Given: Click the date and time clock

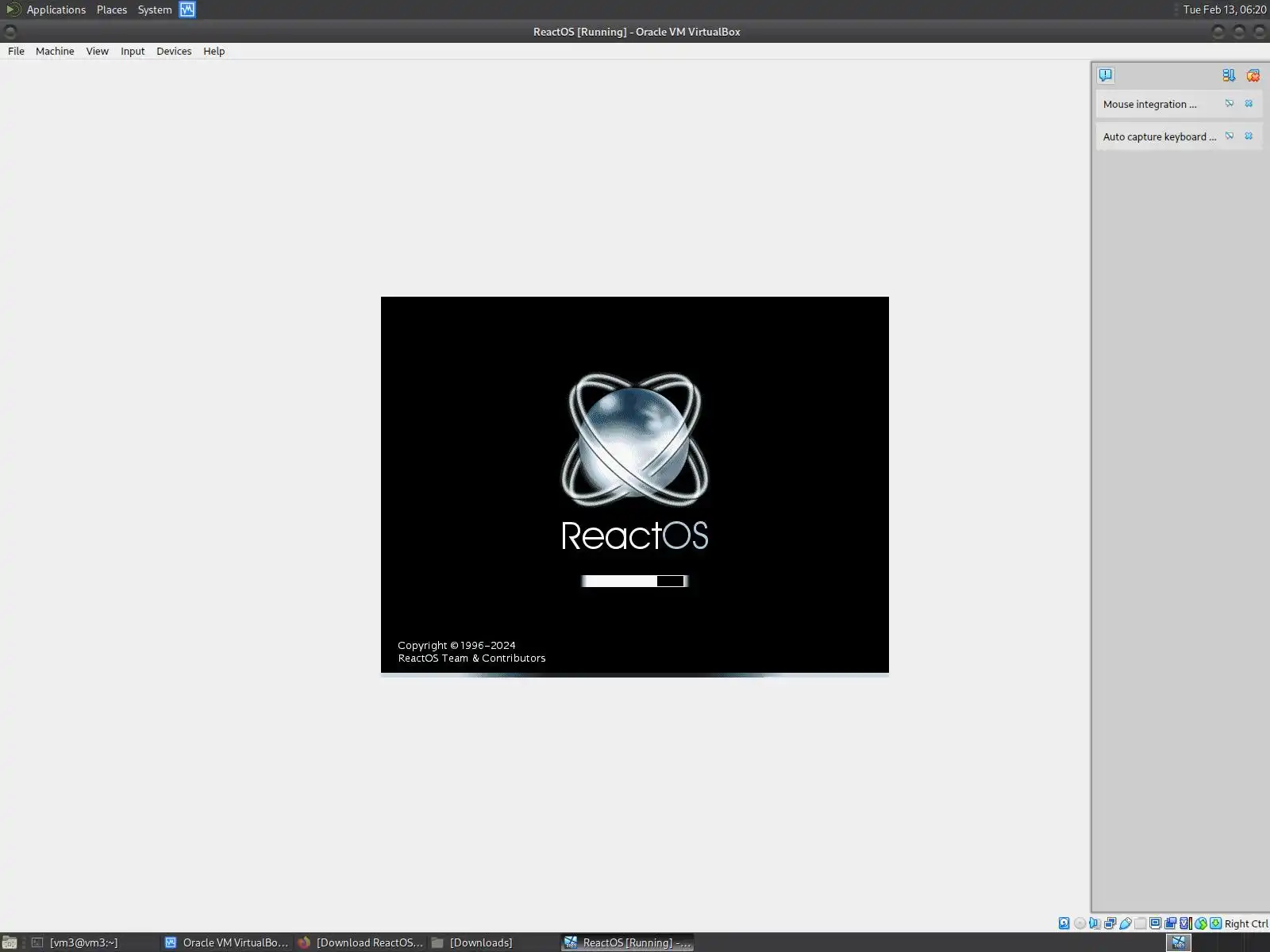Looking at the screenshot, I should (x=1224, y=10).
